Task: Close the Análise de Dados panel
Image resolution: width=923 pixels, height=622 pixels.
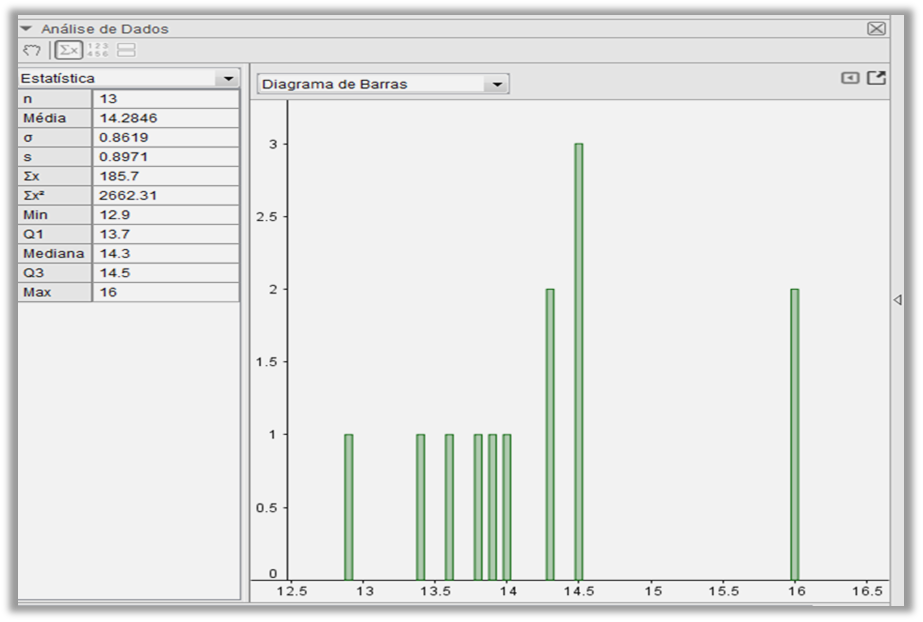Action: point(876,29)
